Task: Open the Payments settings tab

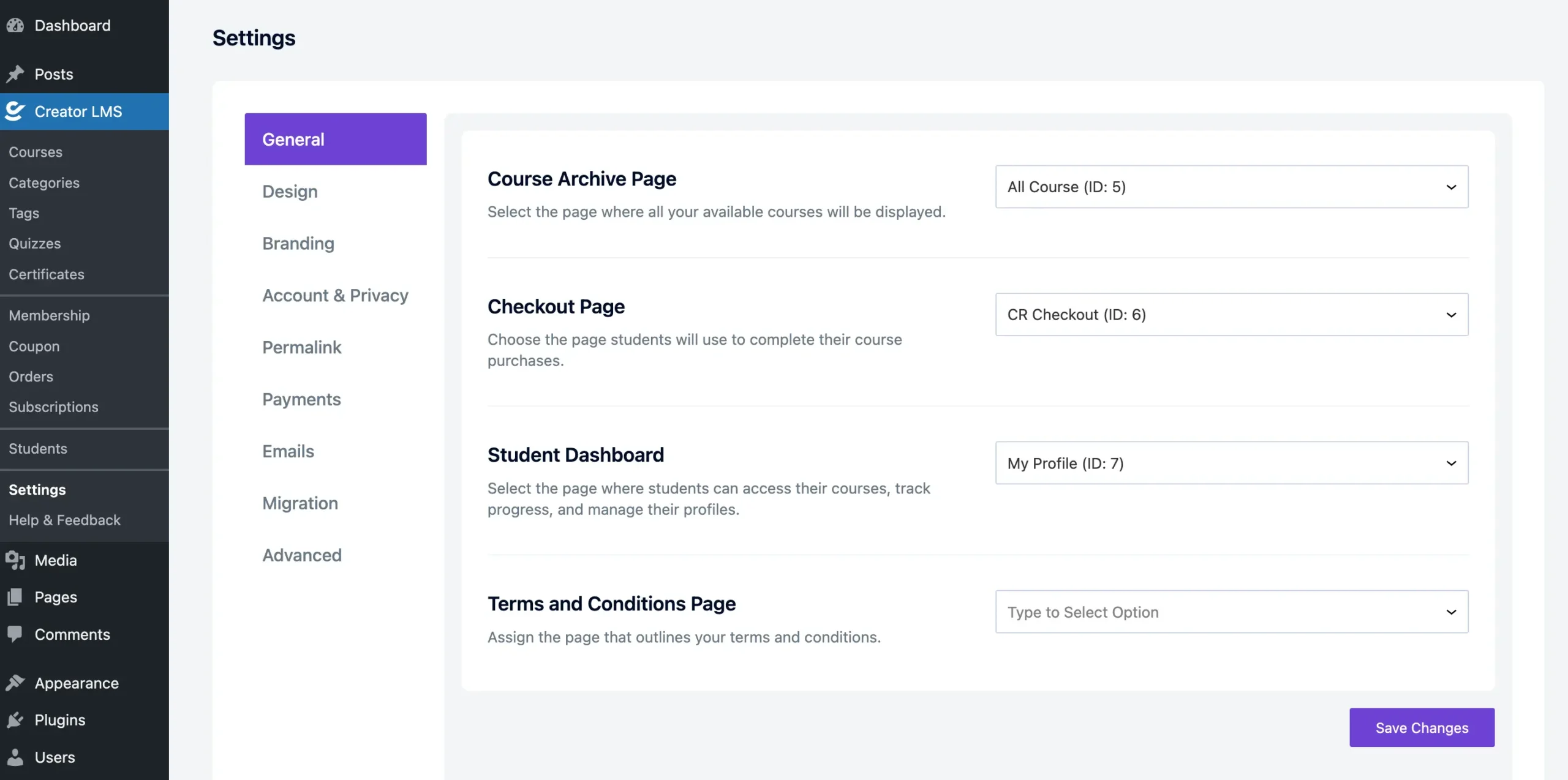Action: [x=301, y=399]
